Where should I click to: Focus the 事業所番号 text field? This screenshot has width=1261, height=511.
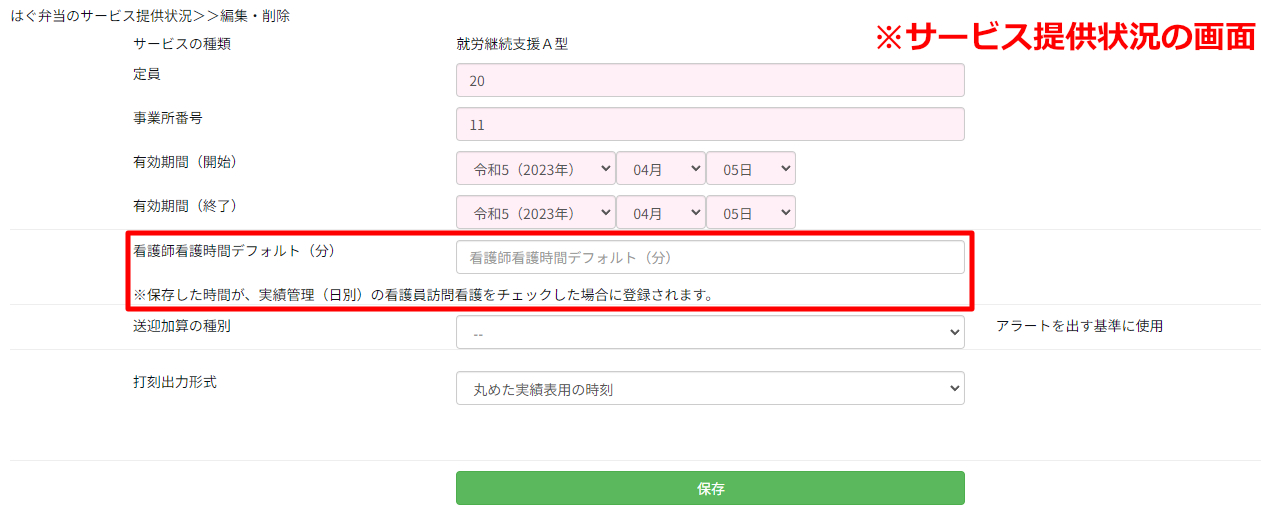(710, 124)
